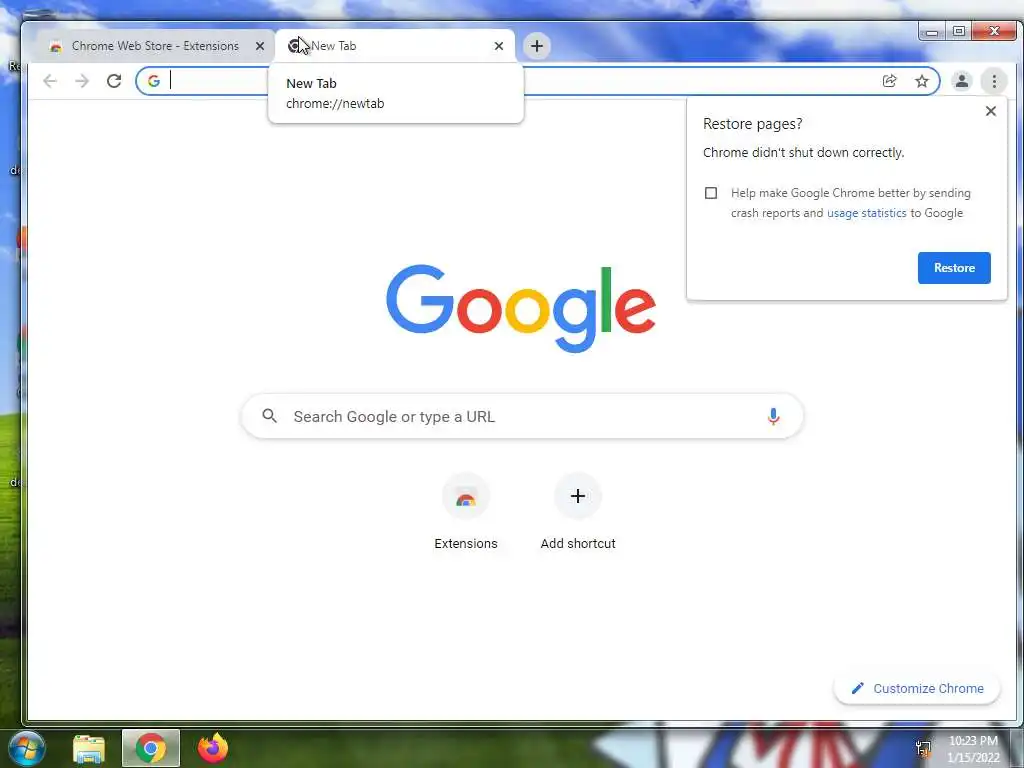This screenshot has height=768, width=1024.
Task: Click the network tray icon
Action: (x=923, y=748)
